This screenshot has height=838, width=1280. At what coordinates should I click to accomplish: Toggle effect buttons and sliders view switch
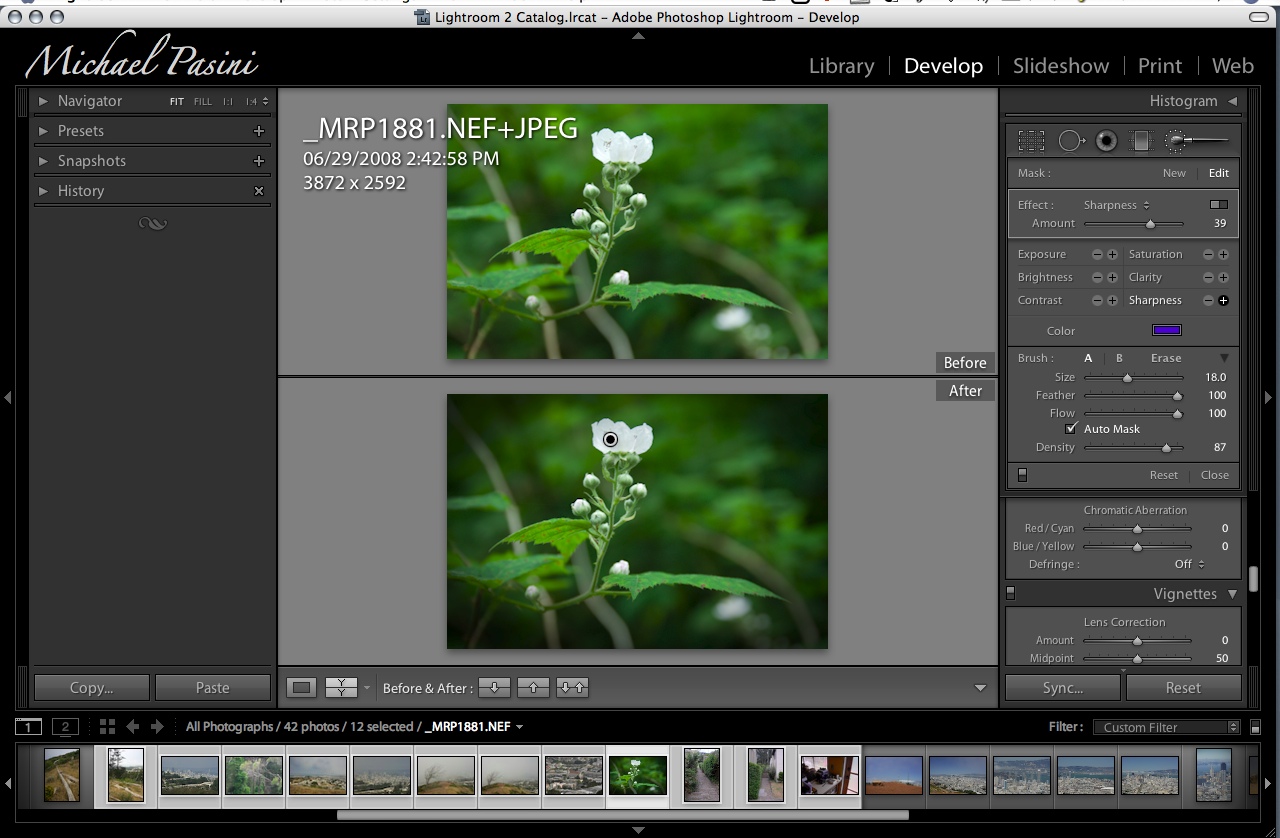(1218, 205)
